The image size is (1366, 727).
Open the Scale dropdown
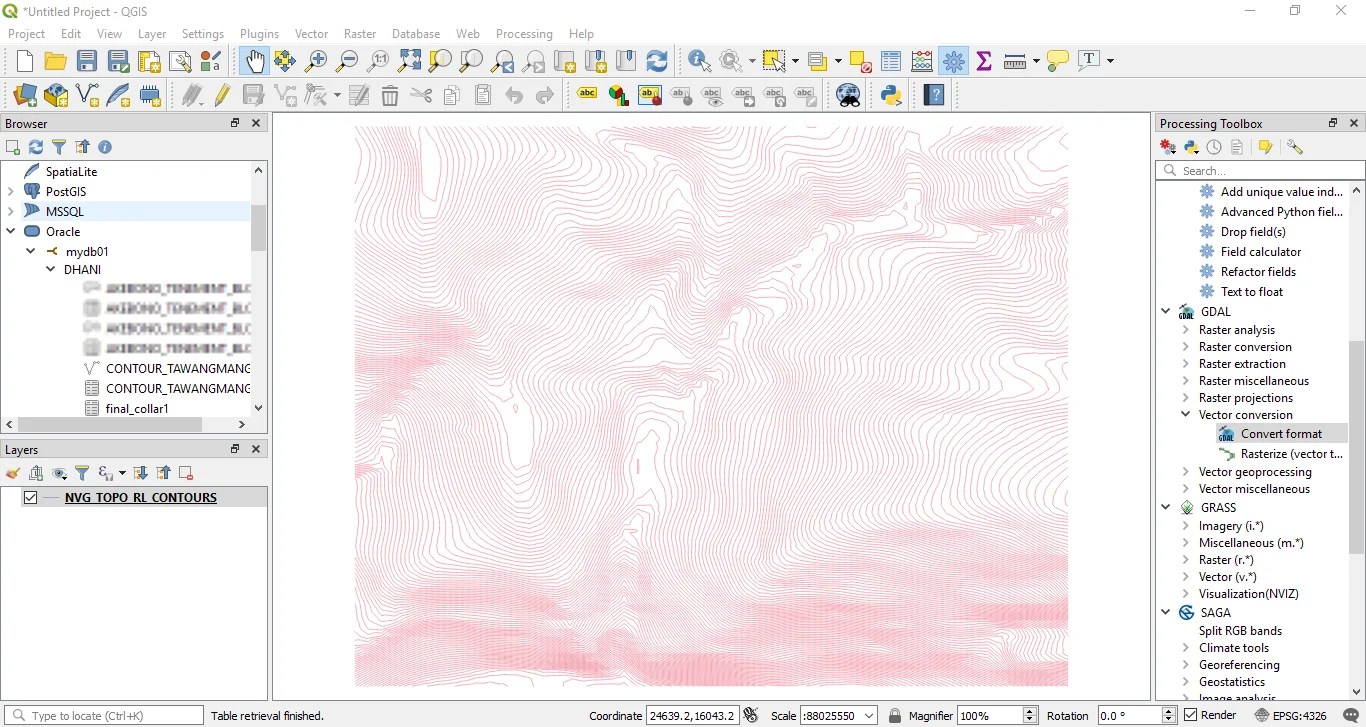868,715
